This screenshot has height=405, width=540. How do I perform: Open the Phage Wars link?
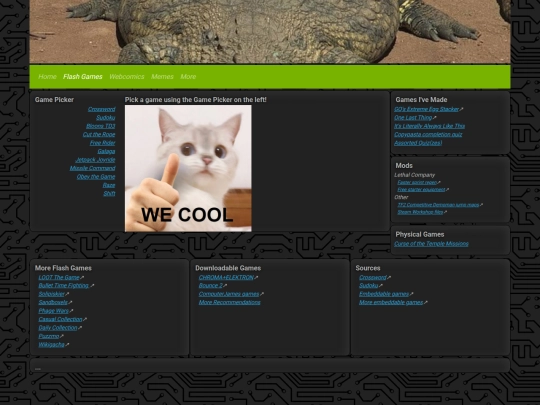coord(54,311)
